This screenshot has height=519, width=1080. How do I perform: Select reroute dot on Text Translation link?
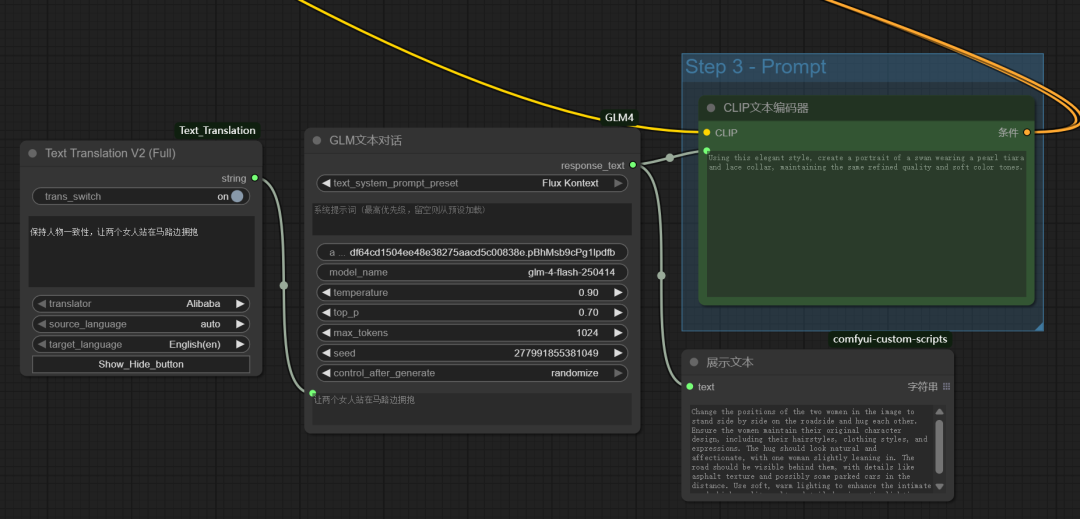coord(284,285)
